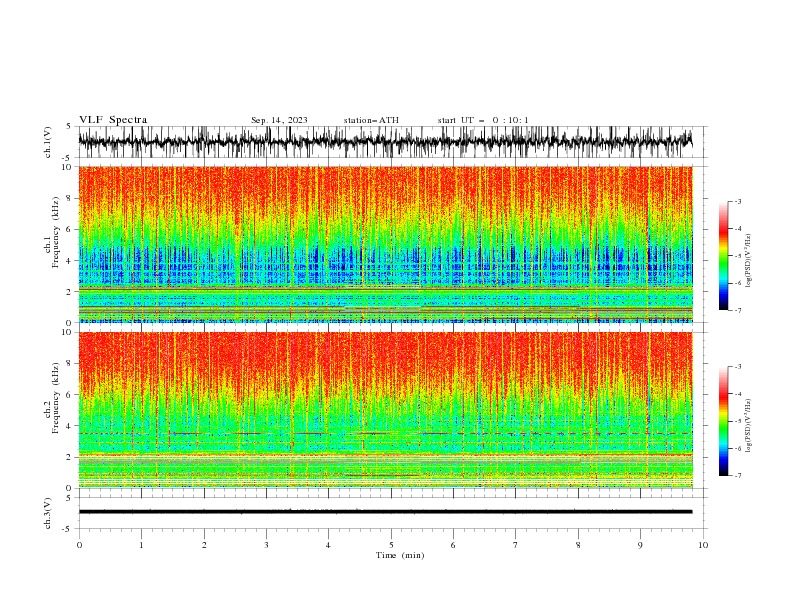Click the ch.3 waveform trace plot
792x612 pixels.
coord(385,512)
